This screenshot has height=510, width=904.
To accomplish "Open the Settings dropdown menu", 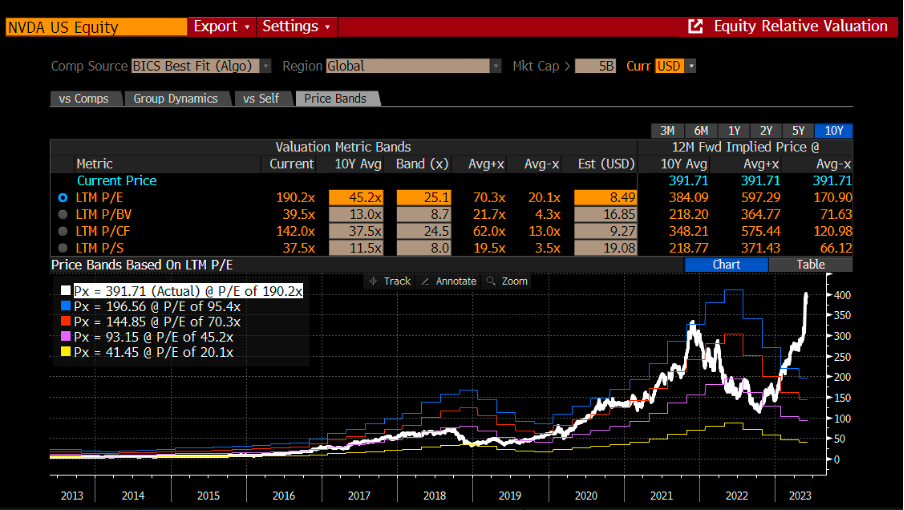I will pos(296,27).
